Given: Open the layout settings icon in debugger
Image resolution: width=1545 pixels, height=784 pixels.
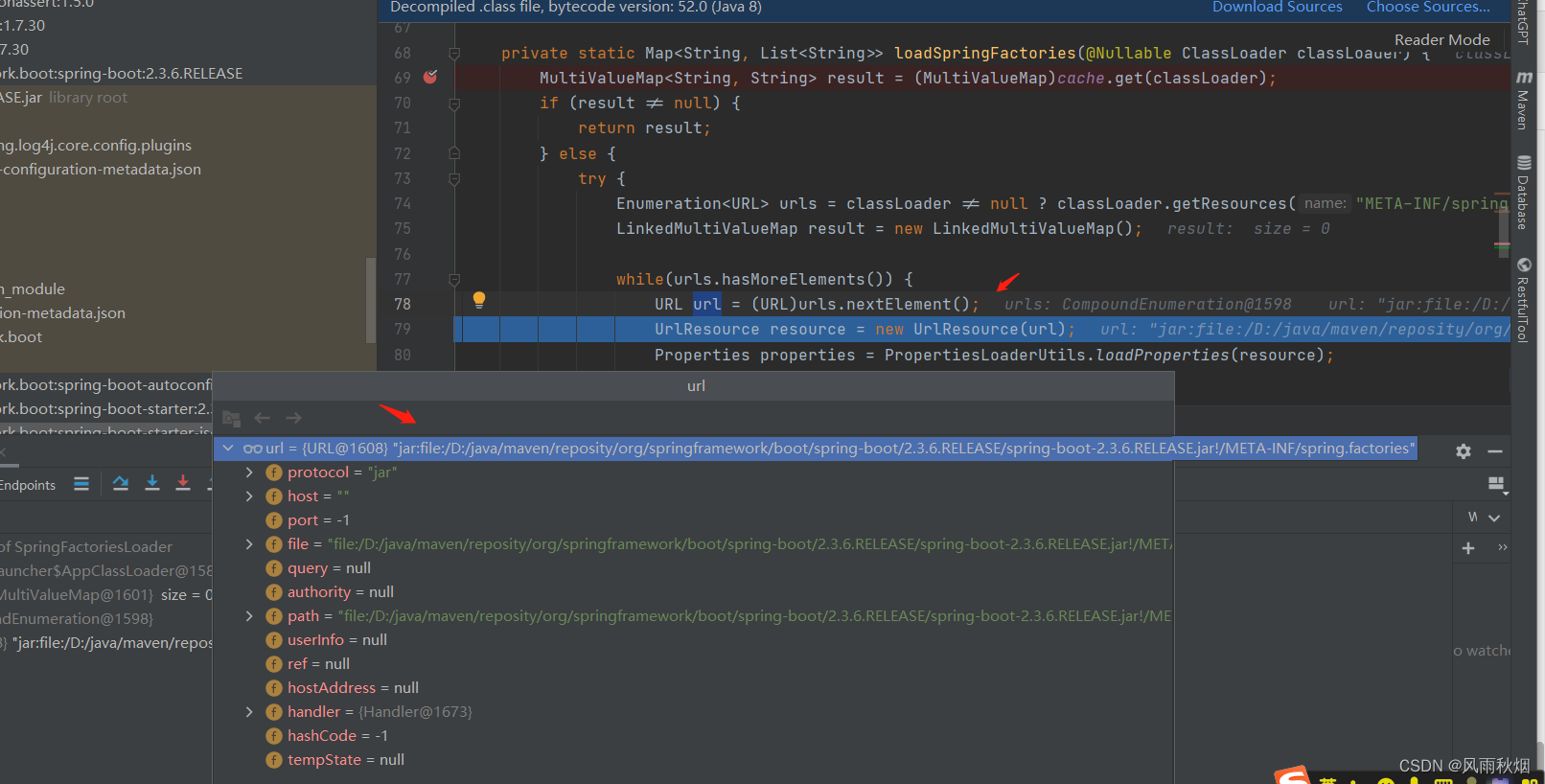Looking at the screenshot, I should click(x=1497, y=484).
